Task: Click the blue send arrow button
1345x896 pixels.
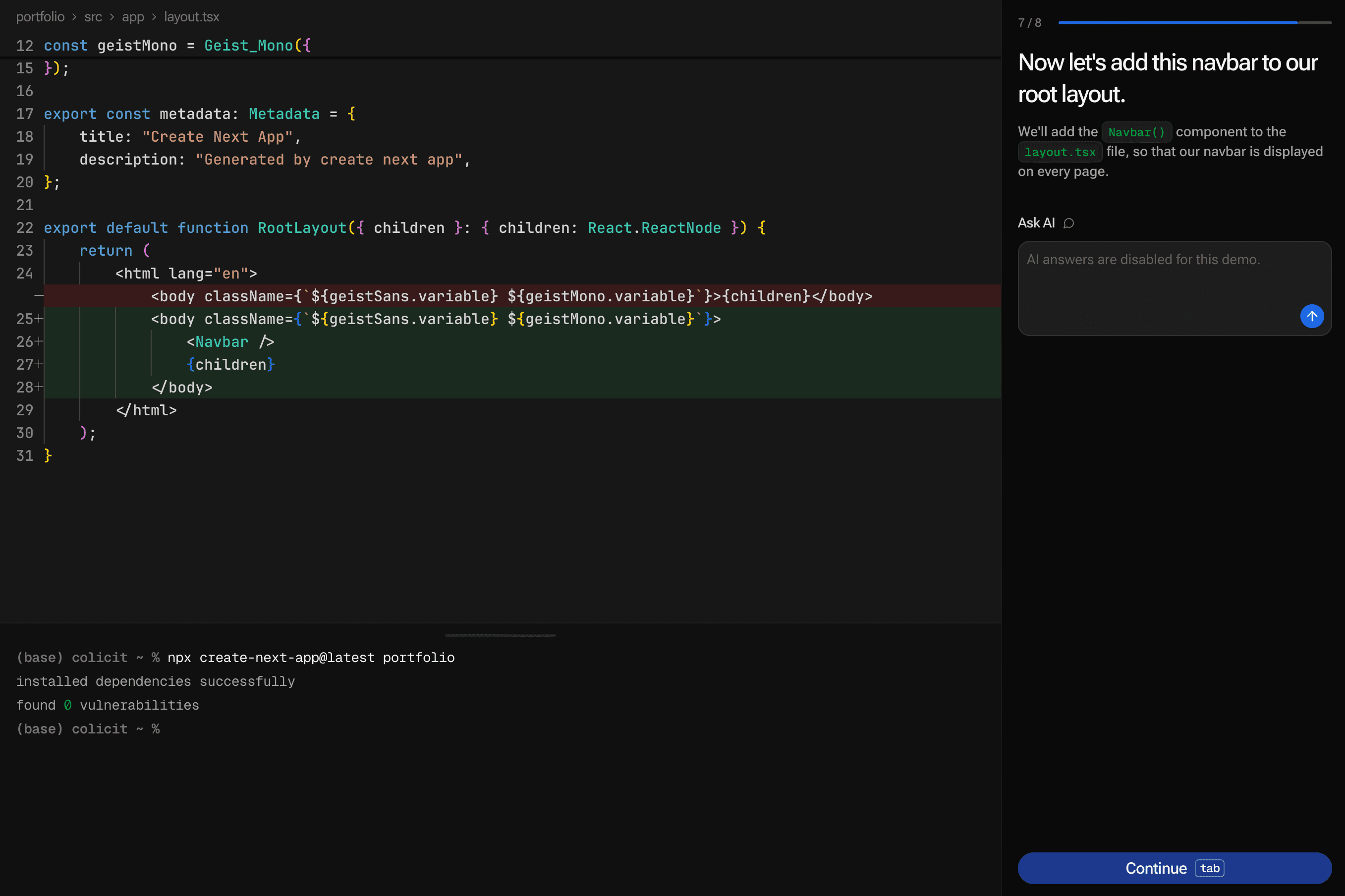Action: (x=1312, y=316)
